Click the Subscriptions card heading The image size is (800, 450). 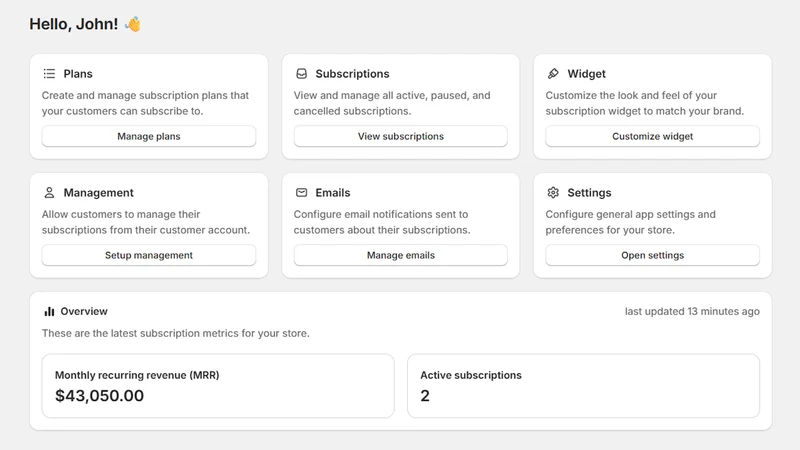click(352, 74)
